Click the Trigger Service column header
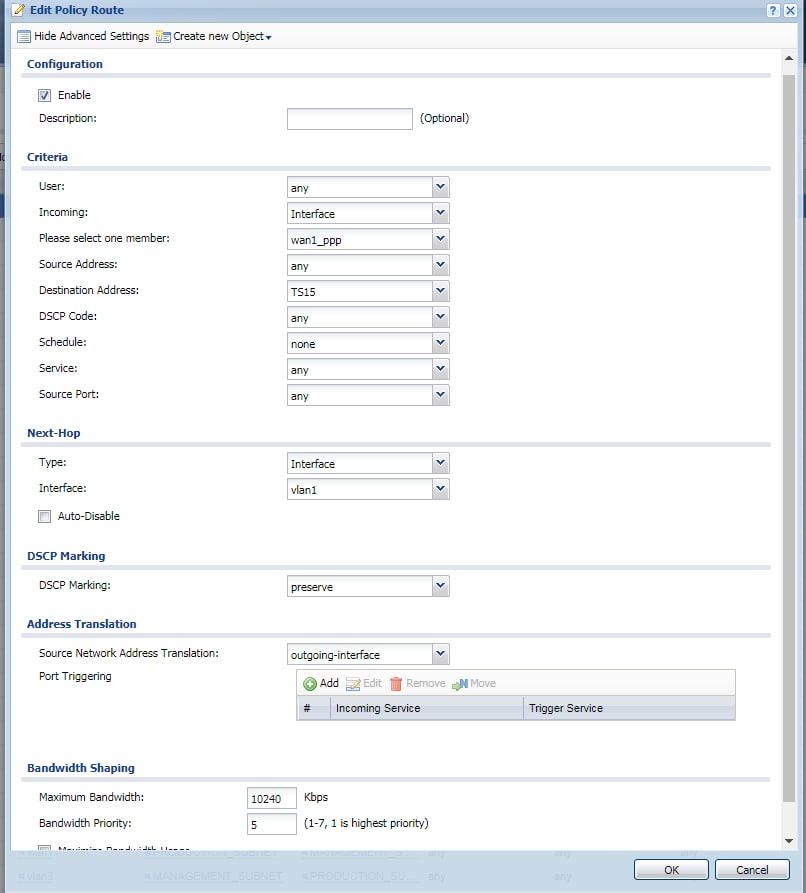Image resolution: width=806 pixels, height=893 pixels. tap(629, 708)
